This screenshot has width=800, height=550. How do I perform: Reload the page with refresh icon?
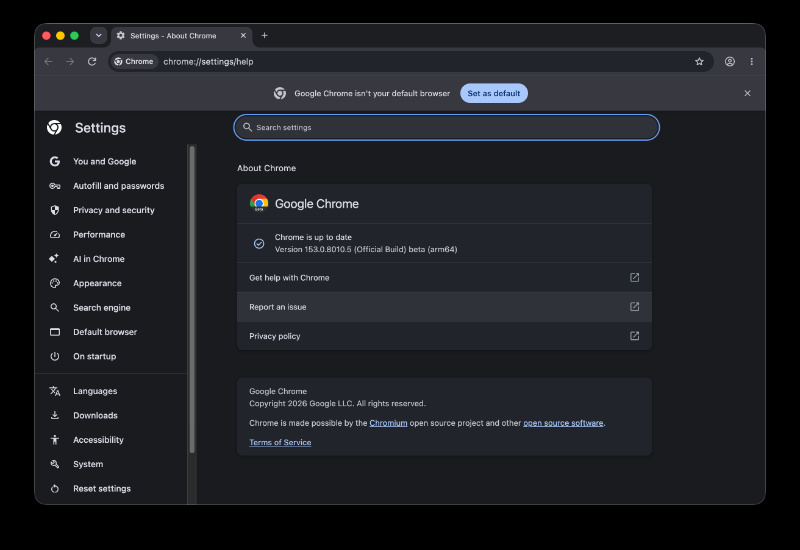pos(92,62)
